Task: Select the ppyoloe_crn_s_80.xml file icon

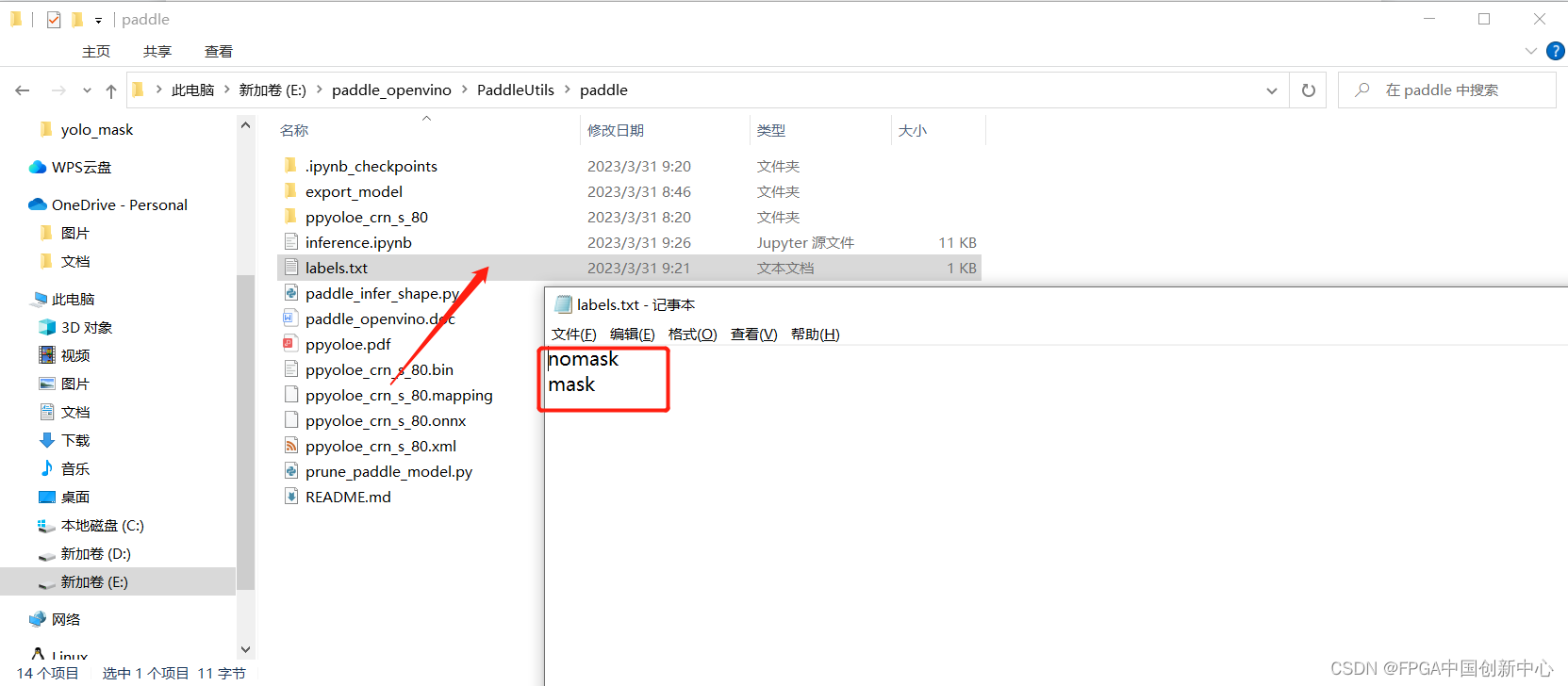Action: 291,446
